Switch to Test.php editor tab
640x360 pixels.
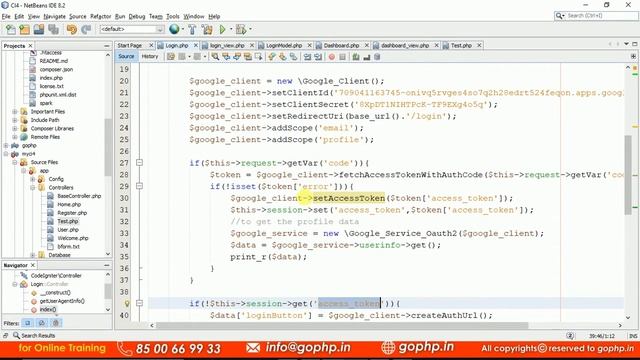click(461, 45)
